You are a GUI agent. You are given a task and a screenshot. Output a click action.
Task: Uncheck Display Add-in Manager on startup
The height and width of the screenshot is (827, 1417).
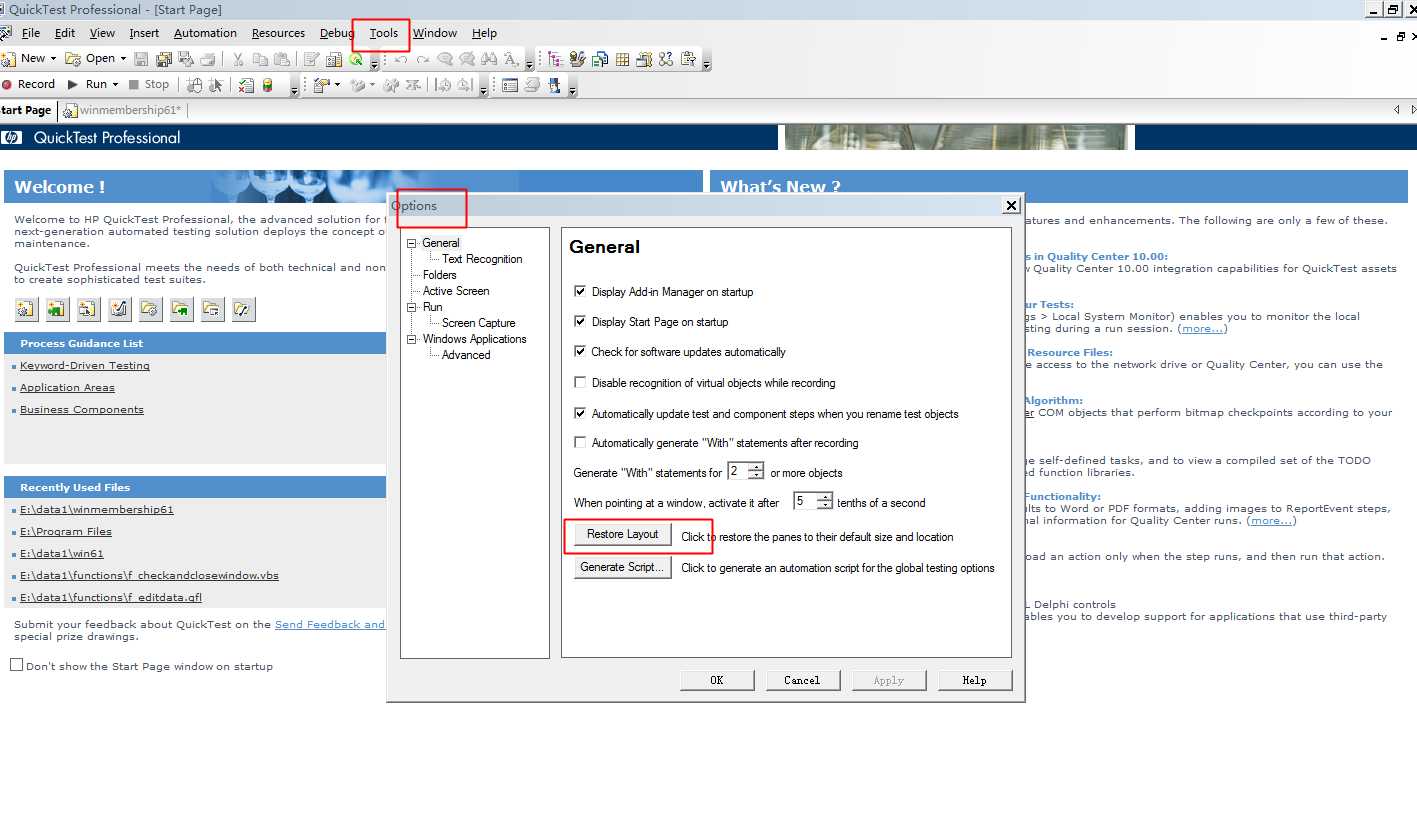[580, 292]
